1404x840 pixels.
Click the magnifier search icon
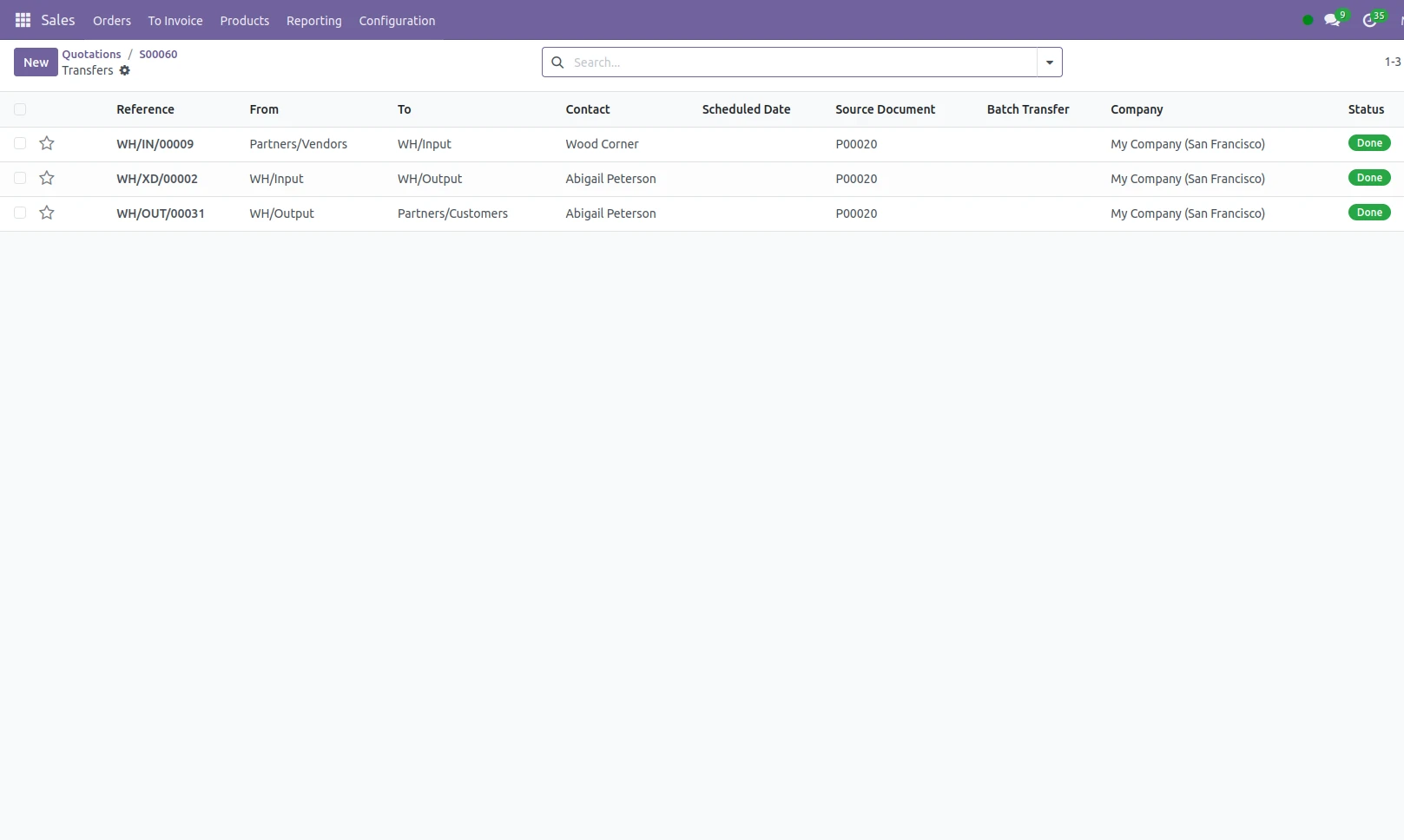point(557,62)
